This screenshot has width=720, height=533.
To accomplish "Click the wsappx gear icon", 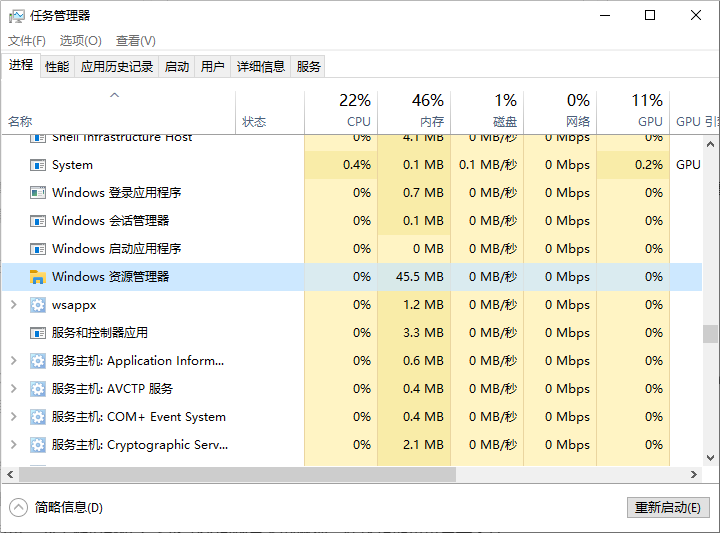I will pos(38,305).
